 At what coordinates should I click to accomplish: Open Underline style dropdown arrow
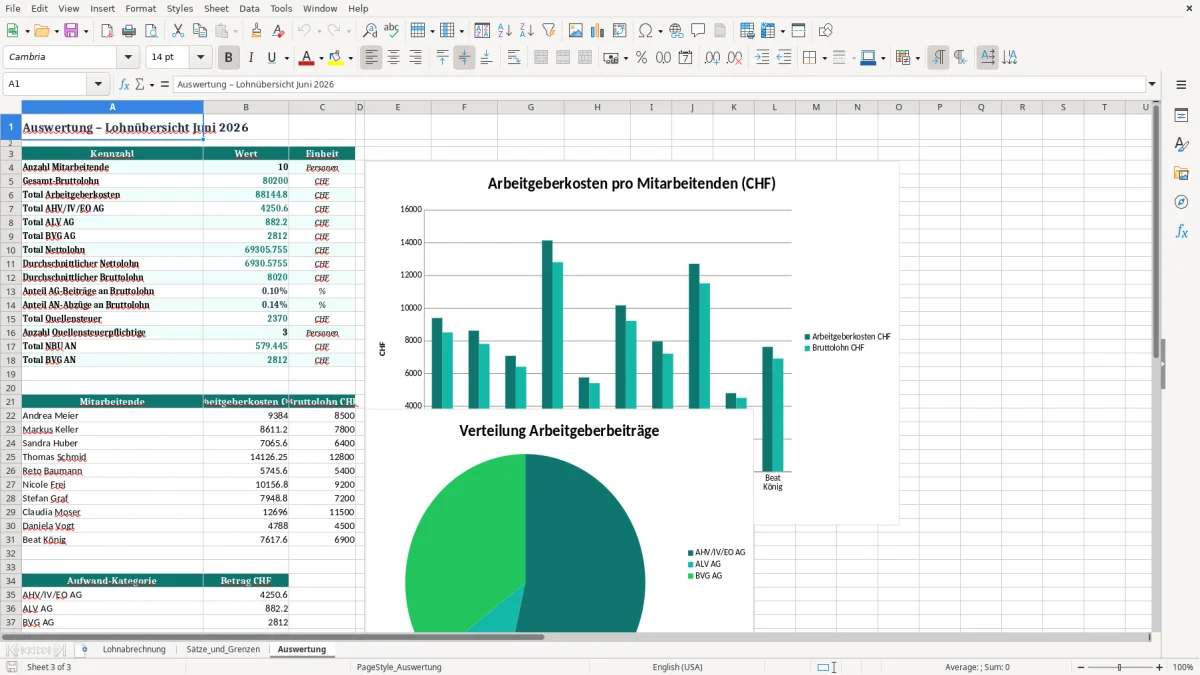click(x=286, y=58)
